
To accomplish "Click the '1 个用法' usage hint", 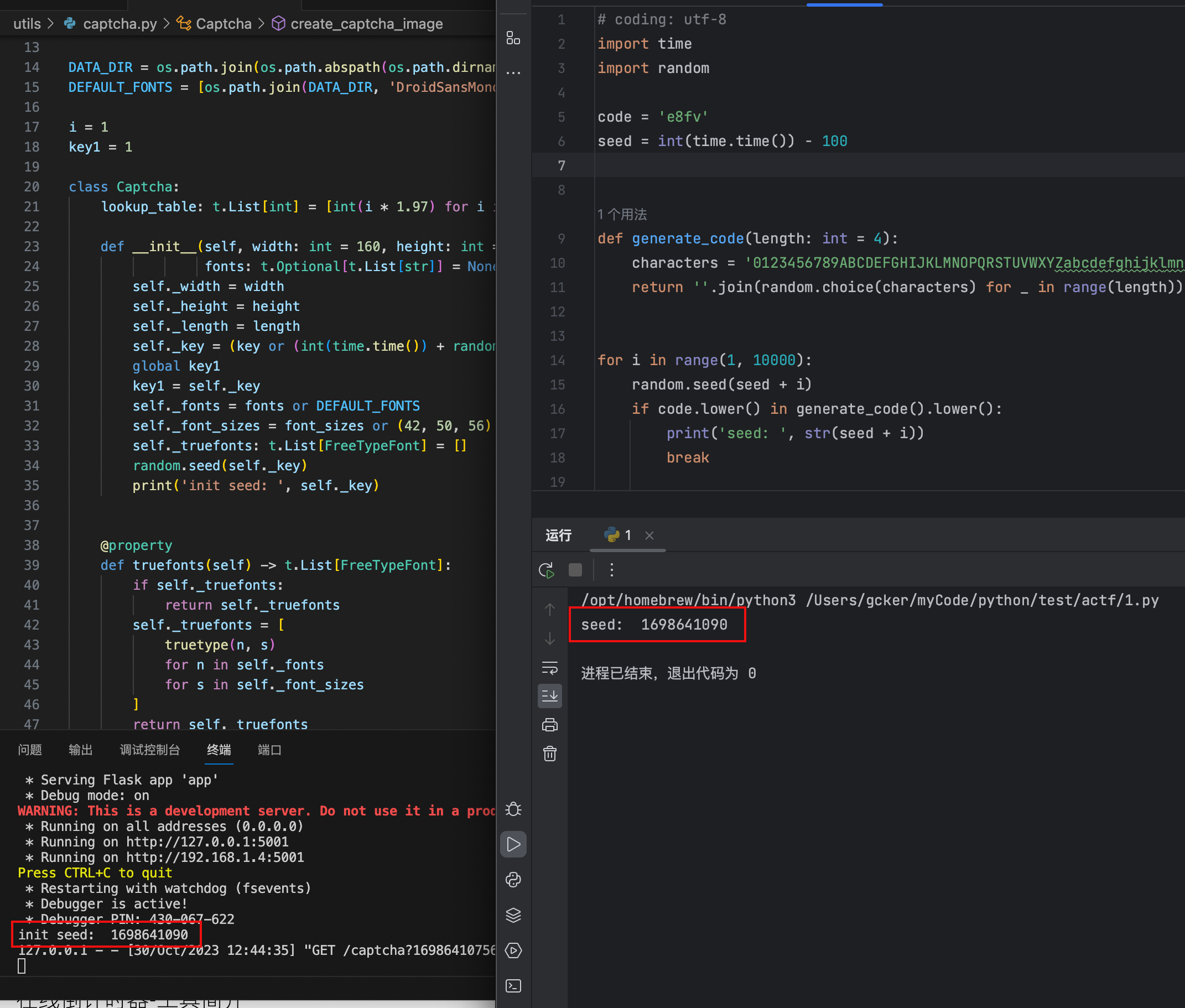I will pos(622,215).
